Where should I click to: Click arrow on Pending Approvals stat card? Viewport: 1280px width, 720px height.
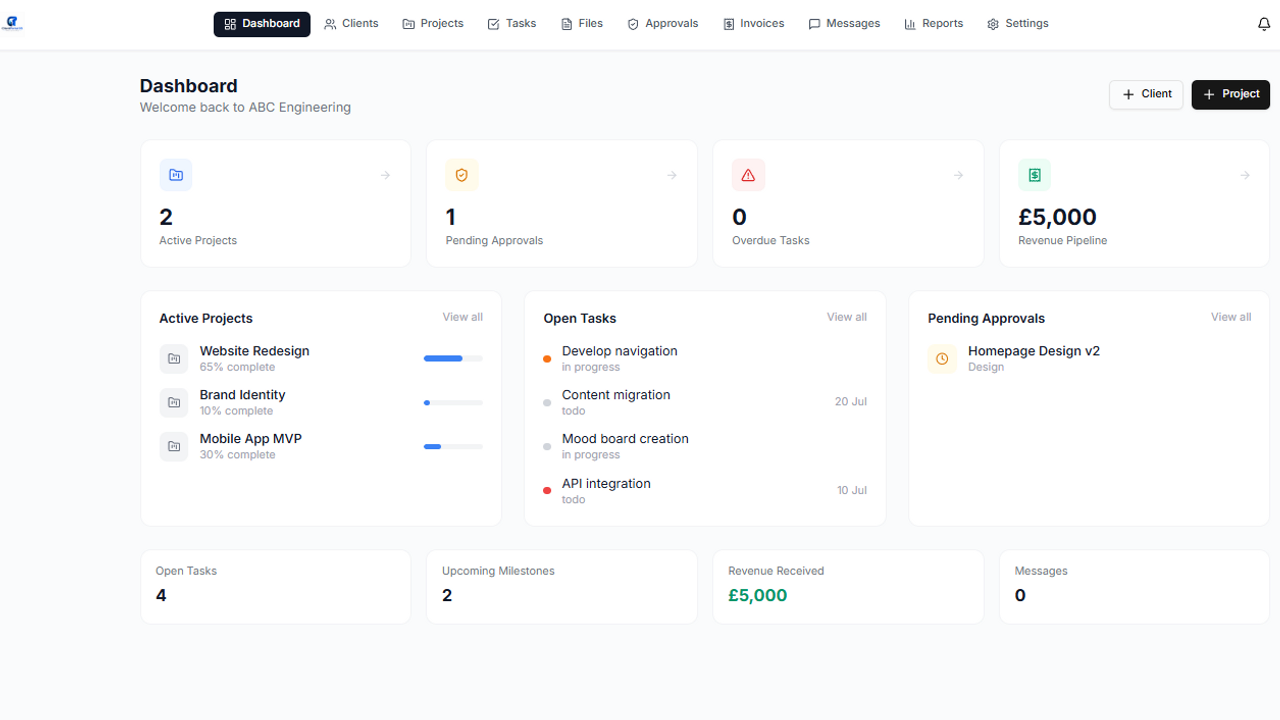point(672,175)
